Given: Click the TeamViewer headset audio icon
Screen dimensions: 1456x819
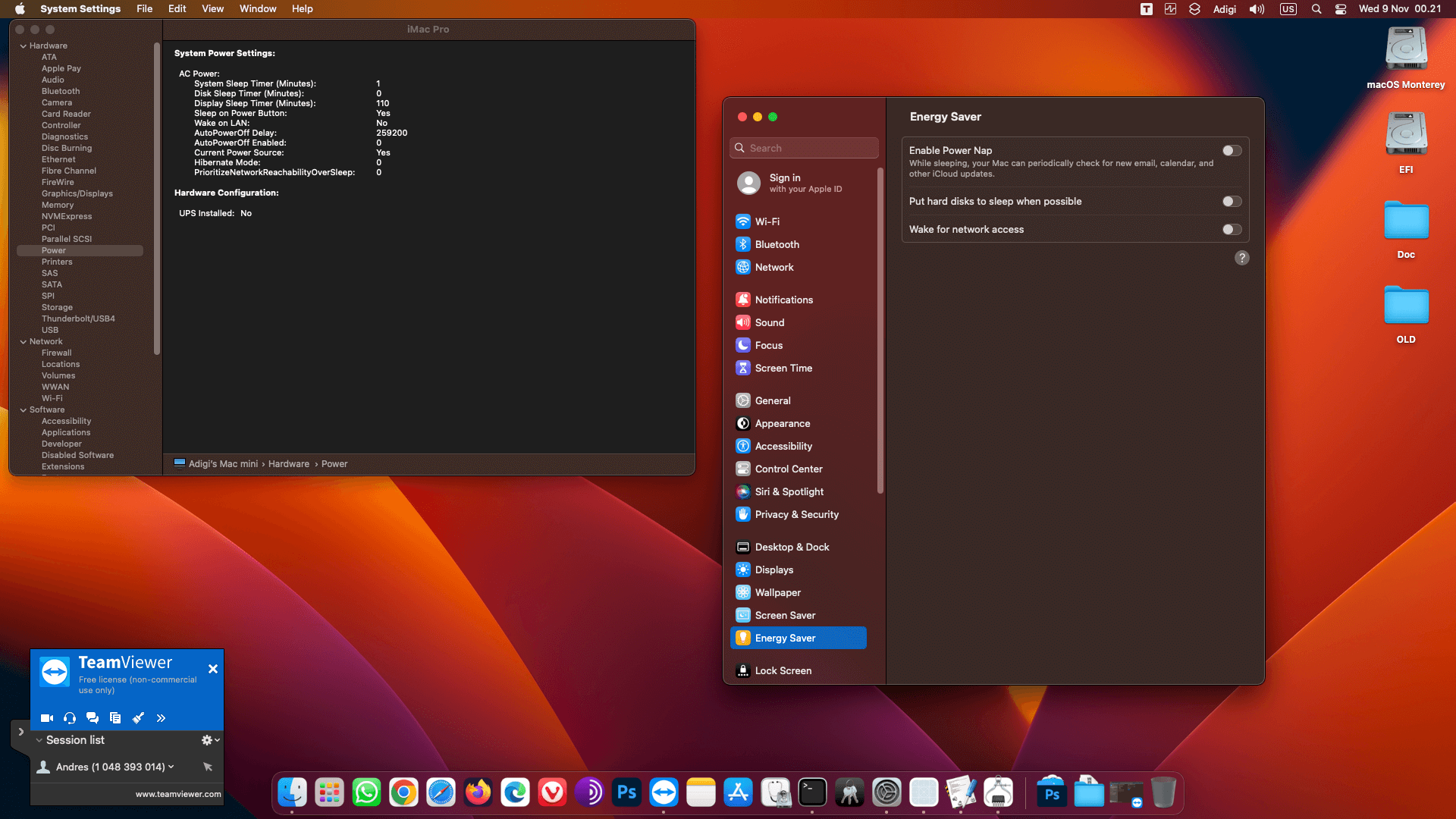Looking at the screenshot, I should (x=70, y=717).
